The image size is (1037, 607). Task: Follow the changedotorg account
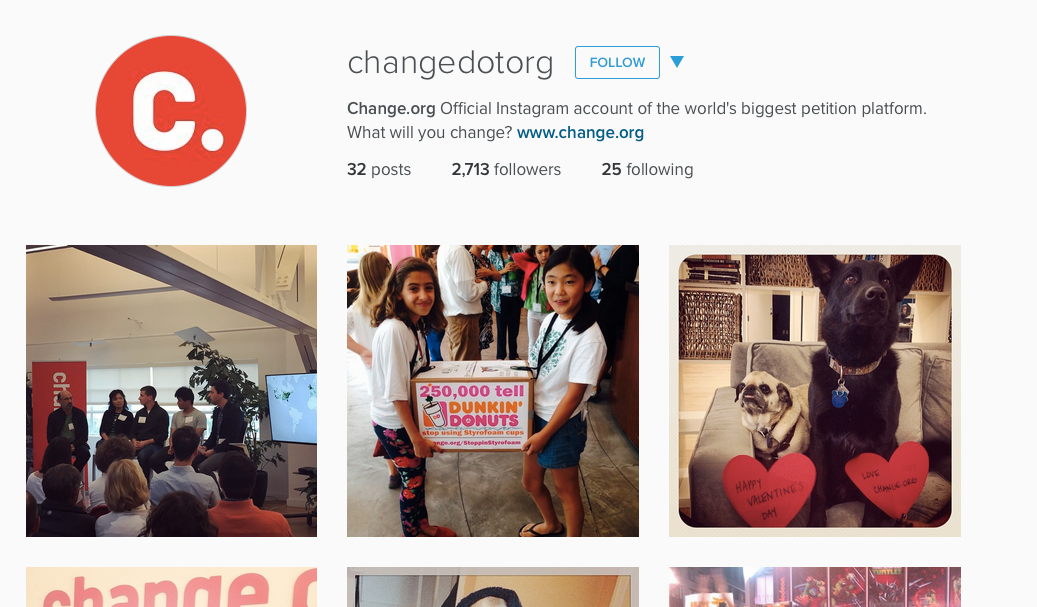(617, 62)
